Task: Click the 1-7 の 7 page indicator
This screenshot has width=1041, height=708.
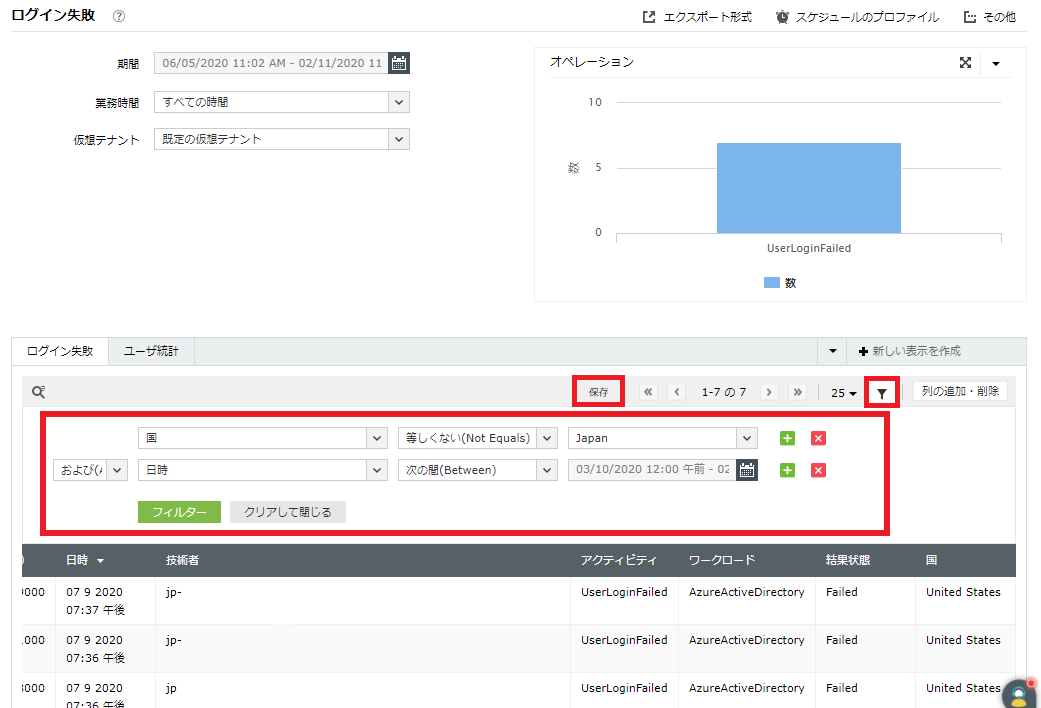Action: point(724,393)
